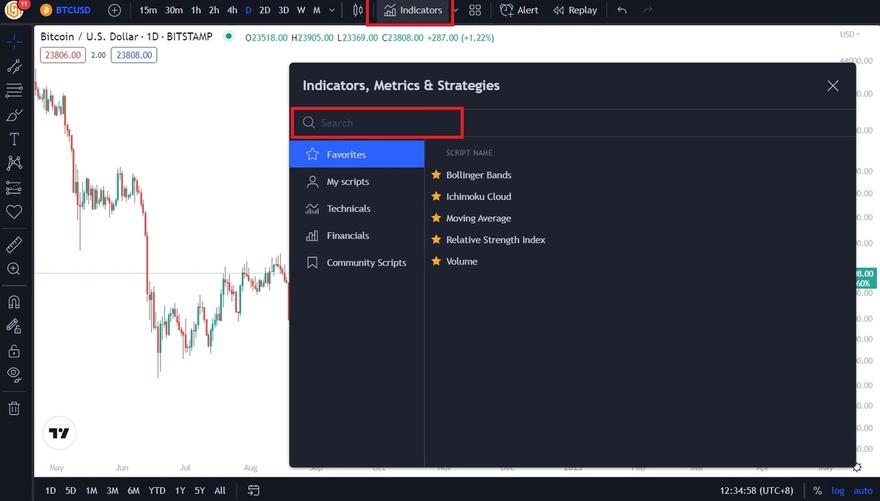The height and width of the screenshot is (501, 880).
Task: Select the 4h timeframe
Action: pos(232,10)
